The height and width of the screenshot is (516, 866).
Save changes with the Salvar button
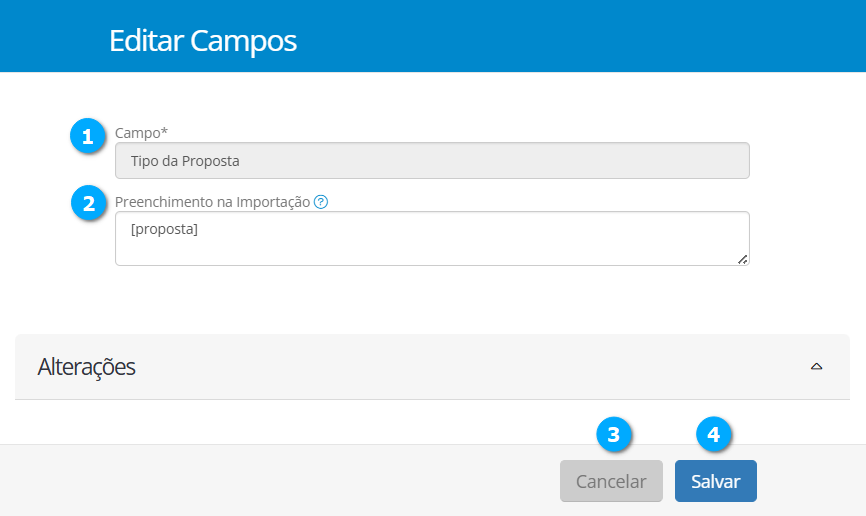click(x=715, y=481)
